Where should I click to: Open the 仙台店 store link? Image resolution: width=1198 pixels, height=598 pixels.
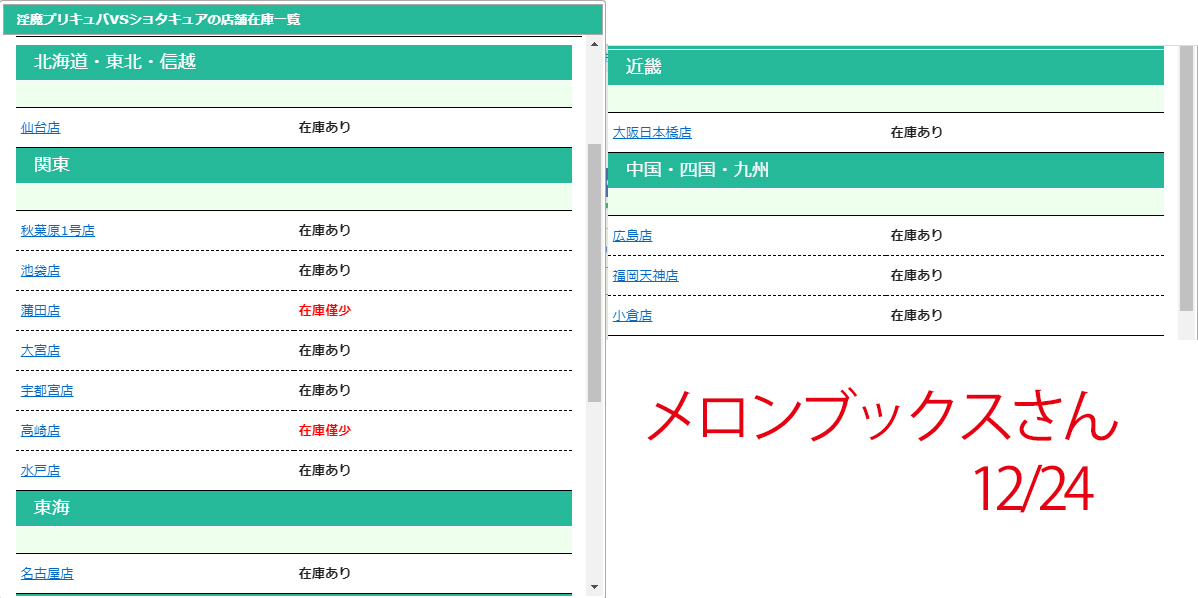point(40,128)
